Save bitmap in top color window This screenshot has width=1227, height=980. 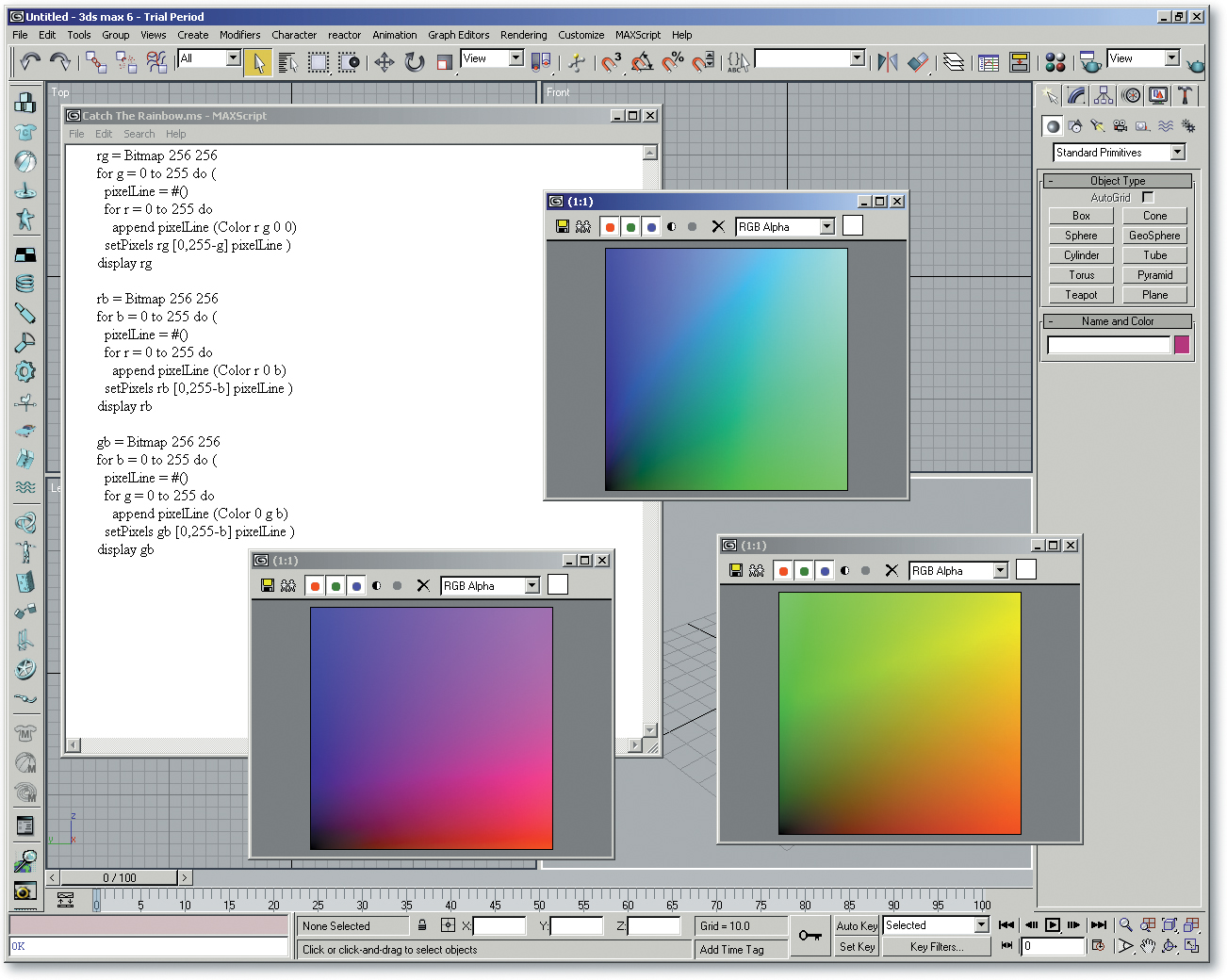(563, 226)
